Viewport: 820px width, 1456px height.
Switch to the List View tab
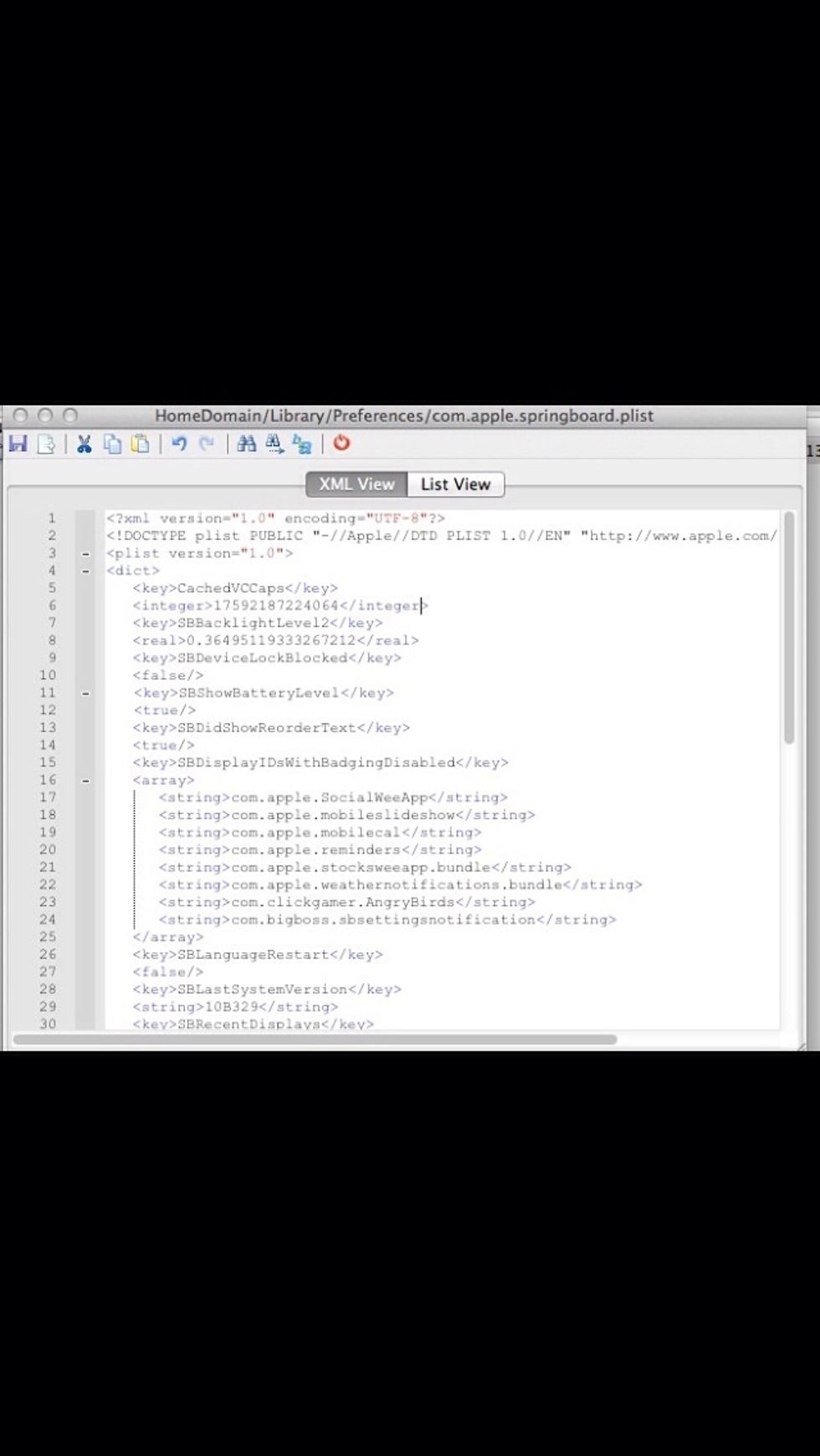(x=455, y=484)
